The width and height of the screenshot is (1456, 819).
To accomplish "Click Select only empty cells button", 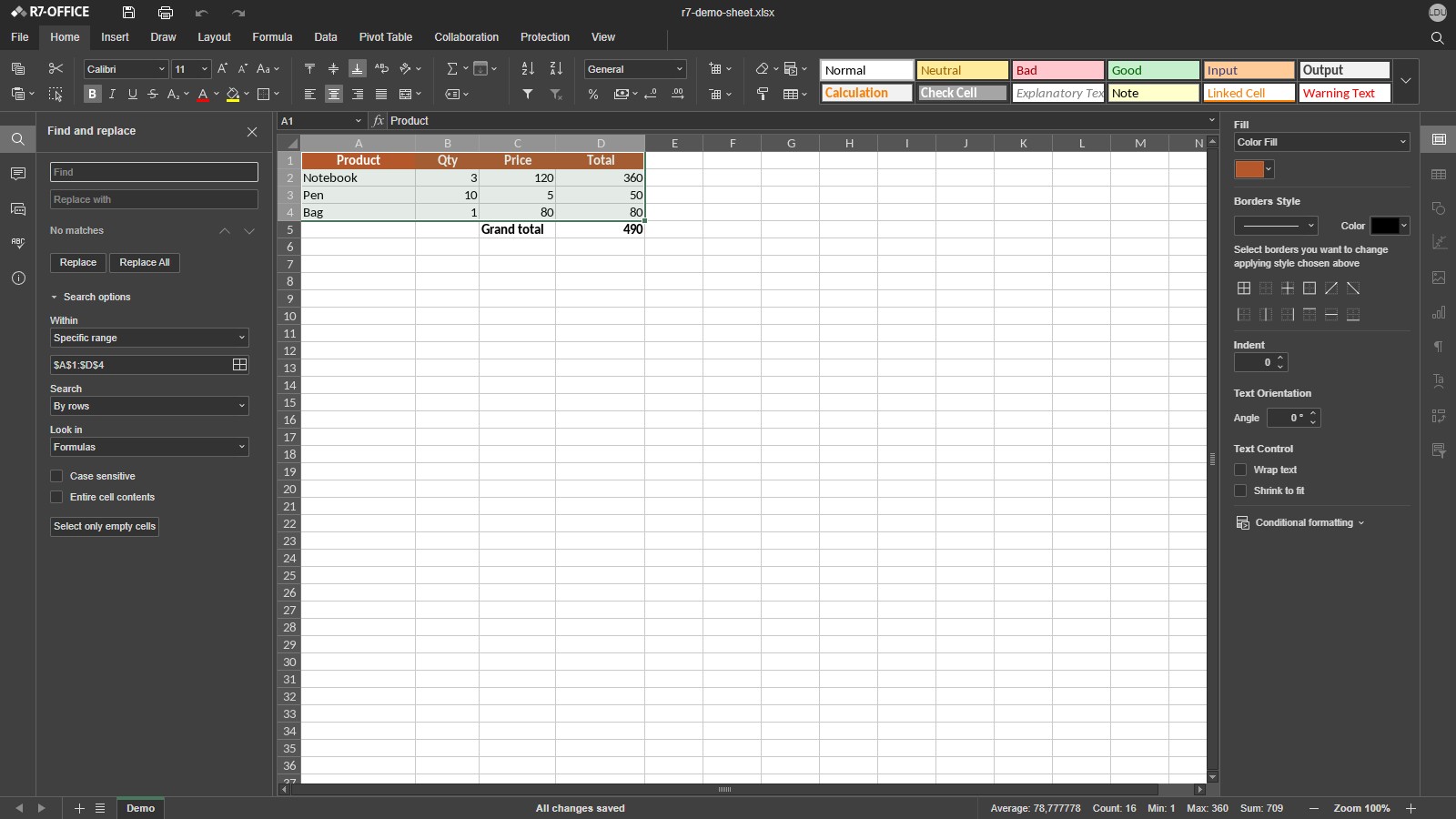I will 105,526.
